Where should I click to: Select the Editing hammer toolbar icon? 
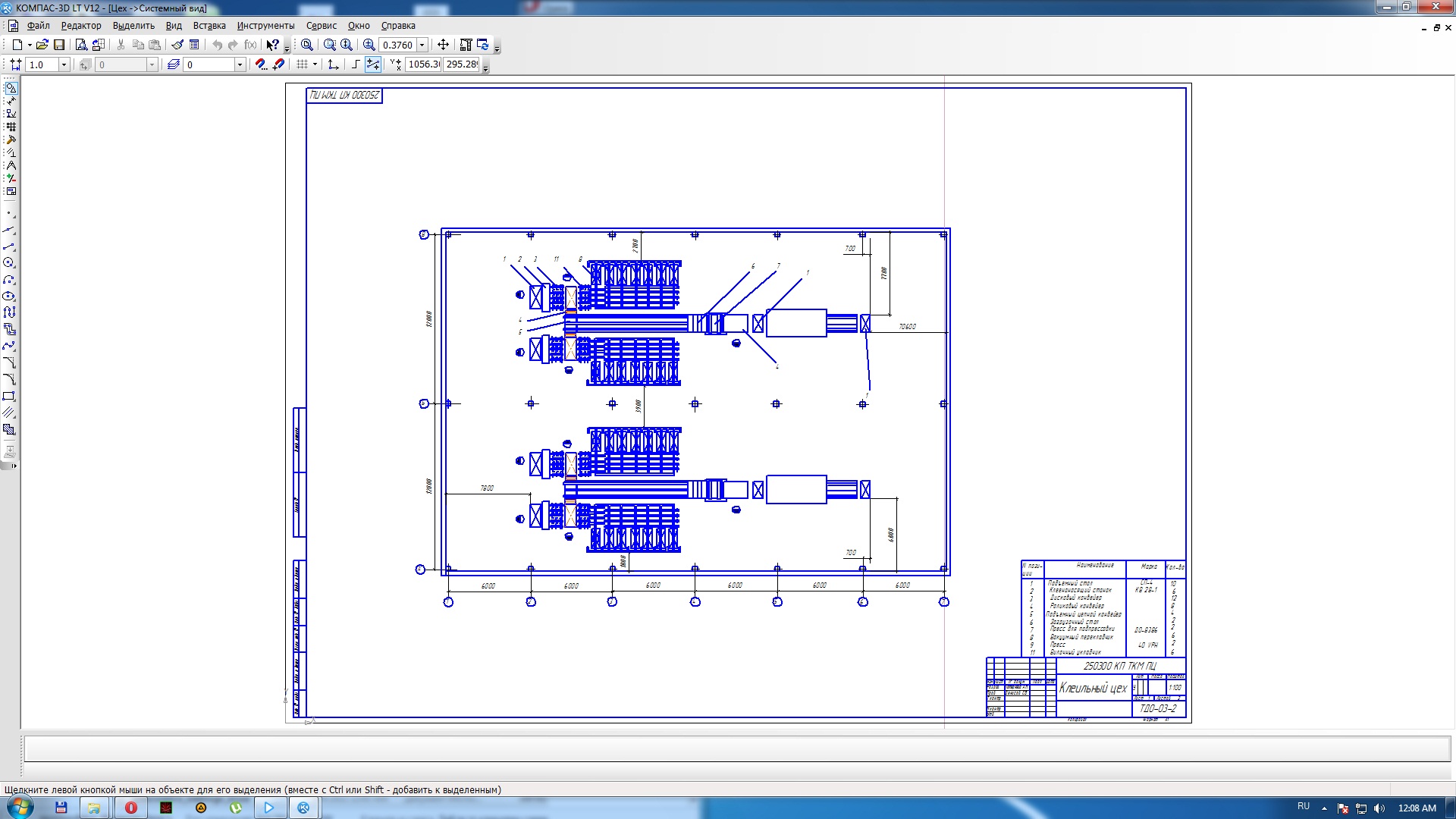click(11, 140)
